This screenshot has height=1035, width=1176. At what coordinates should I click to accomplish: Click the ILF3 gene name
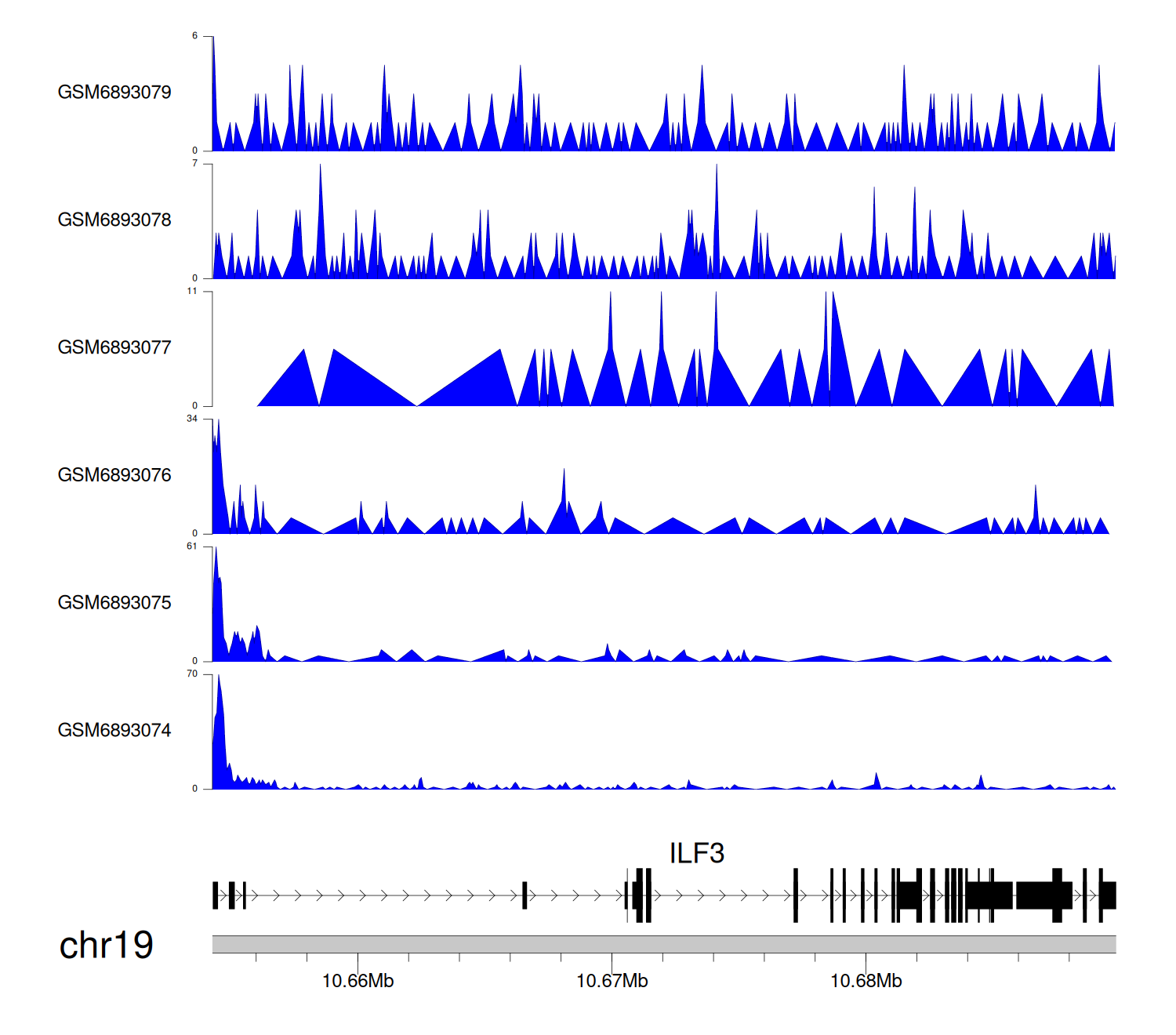click(696, 853)
